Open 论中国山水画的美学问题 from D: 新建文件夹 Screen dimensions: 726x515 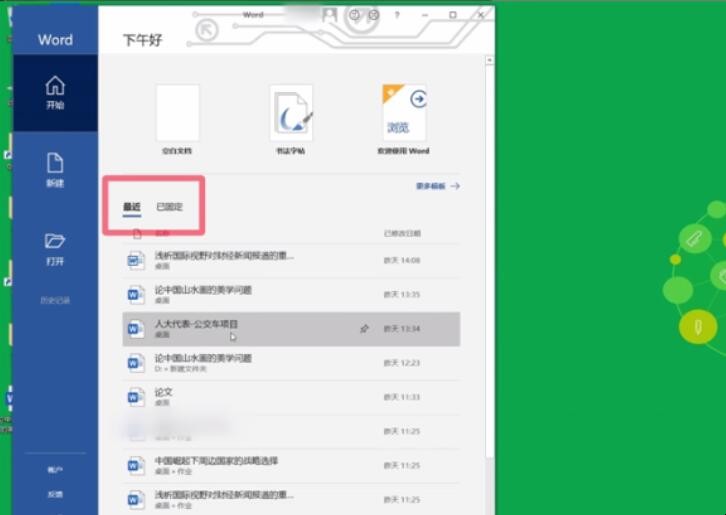pyautogui.click(x=291, y=363)
